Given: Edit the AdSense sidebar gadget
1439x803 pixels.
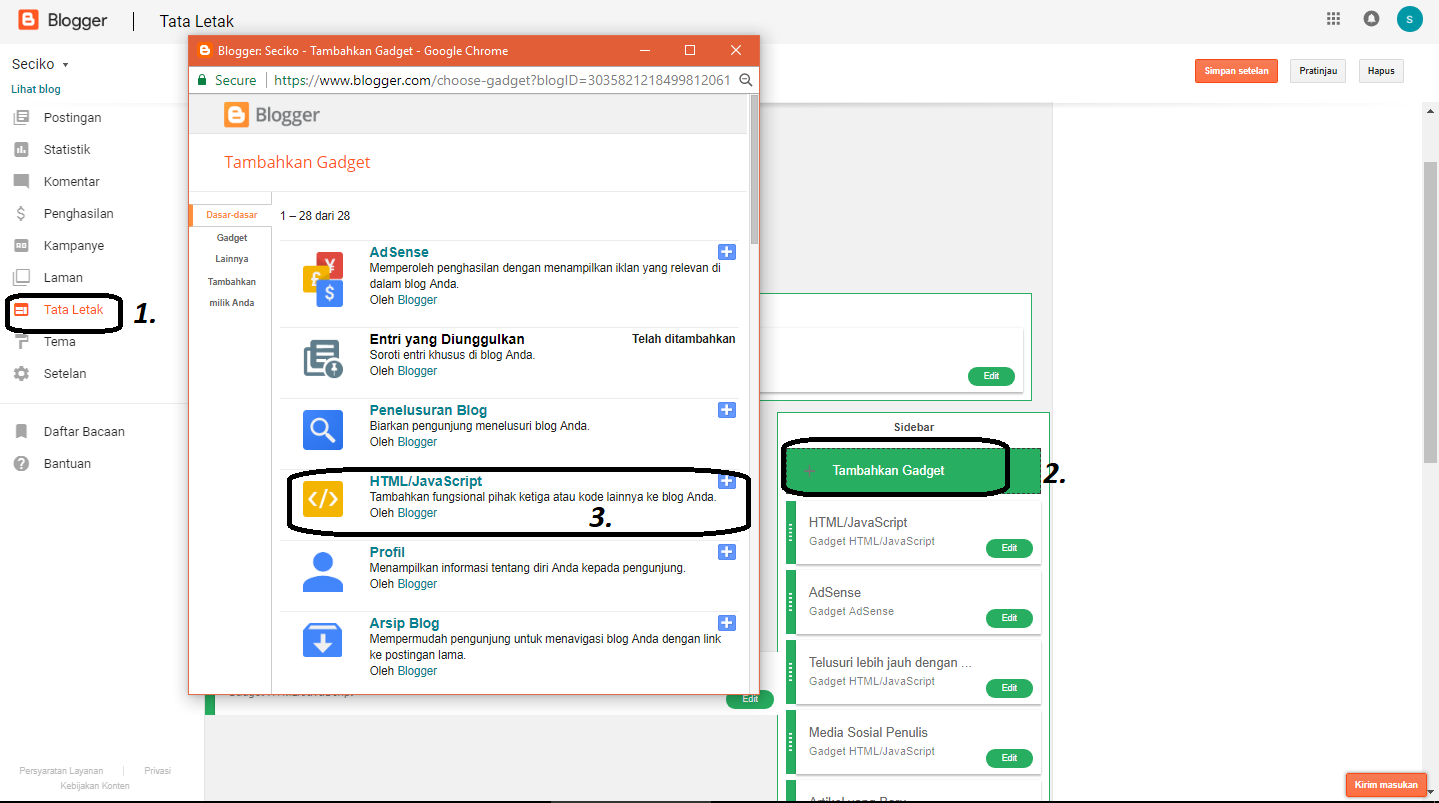Looking at the screenshot, I should [1009, 618].
